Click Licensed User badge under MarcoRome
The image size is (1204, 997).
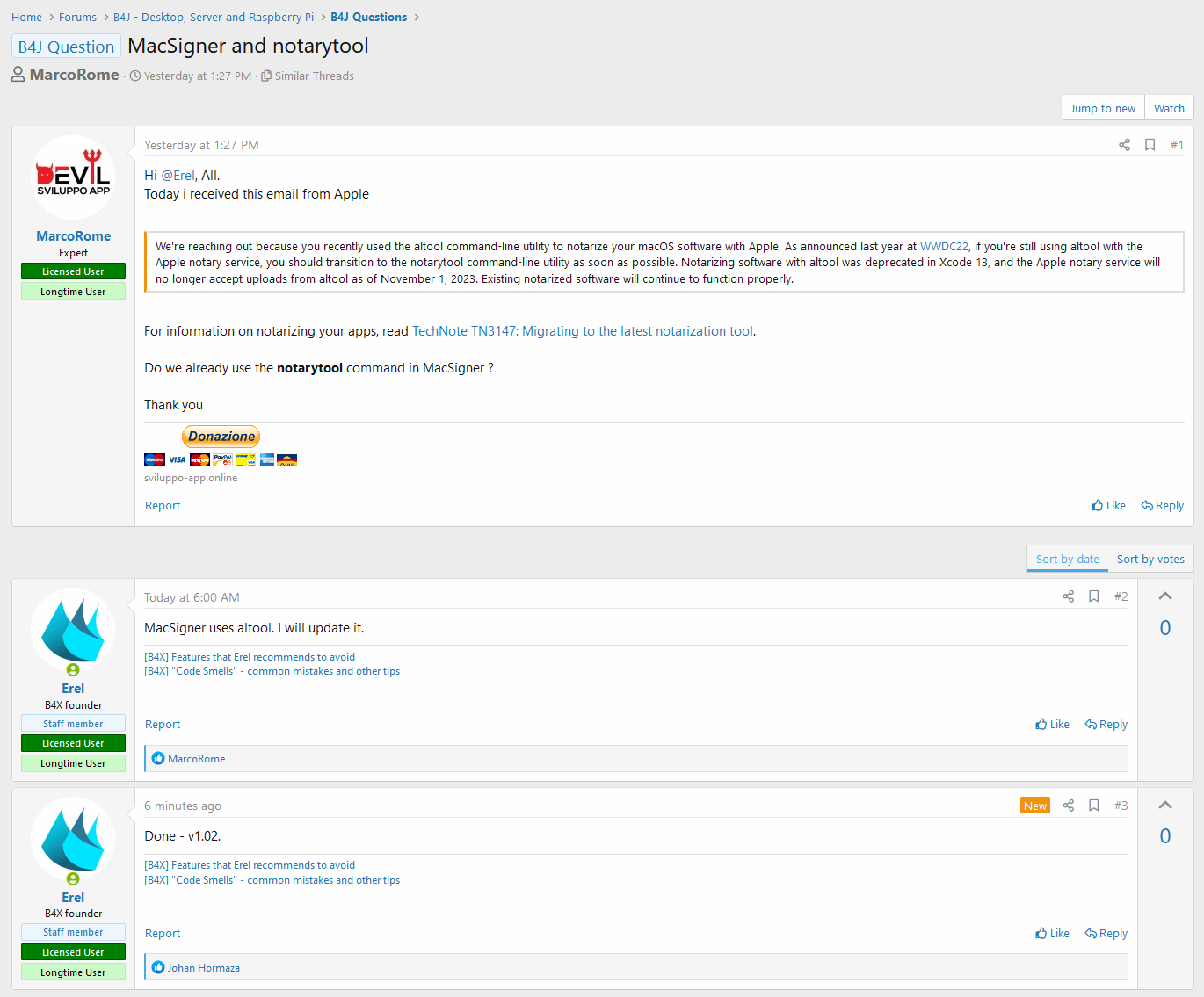click(73, 271)
